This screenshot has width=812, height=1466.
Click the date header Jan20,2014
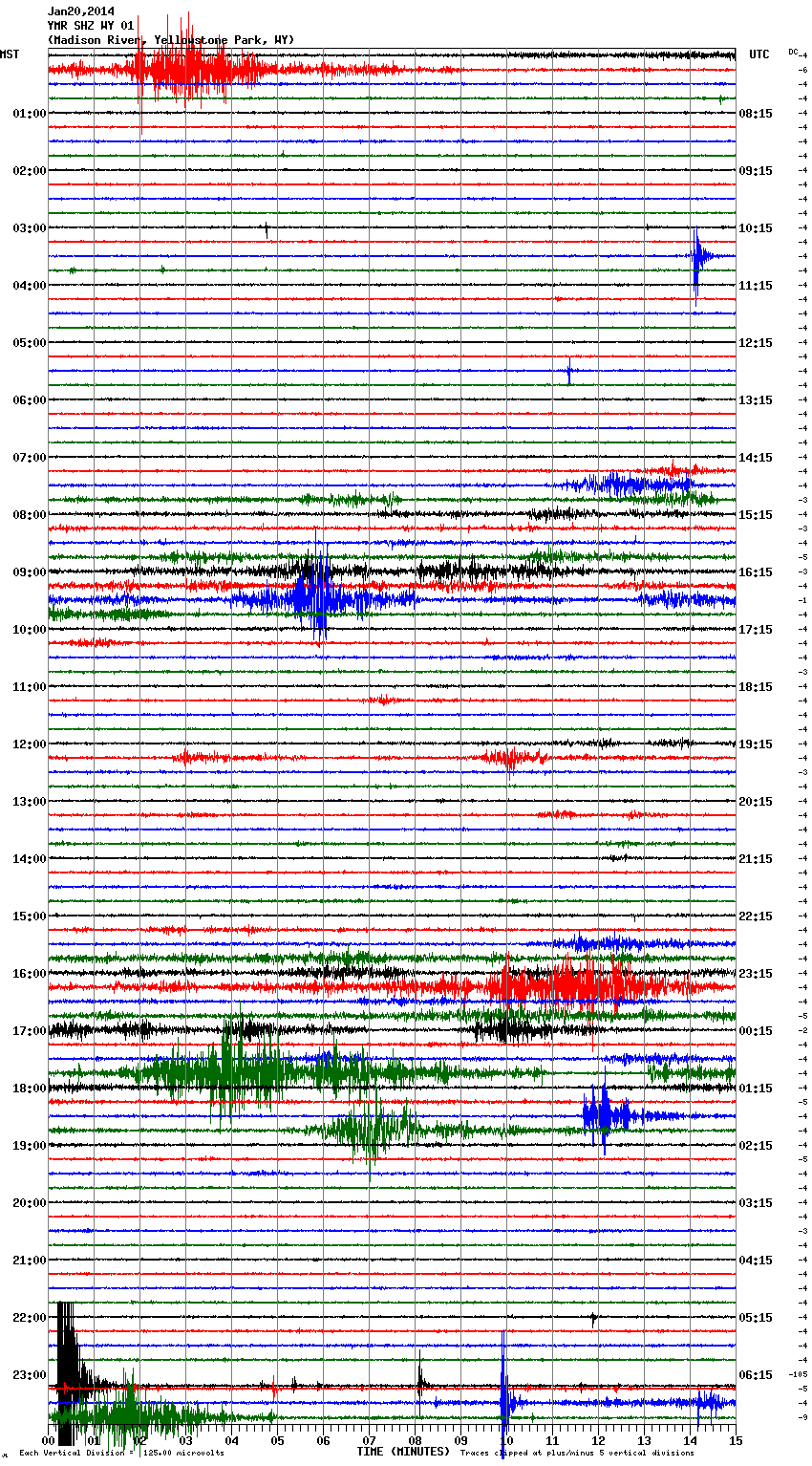pos(81,11)
